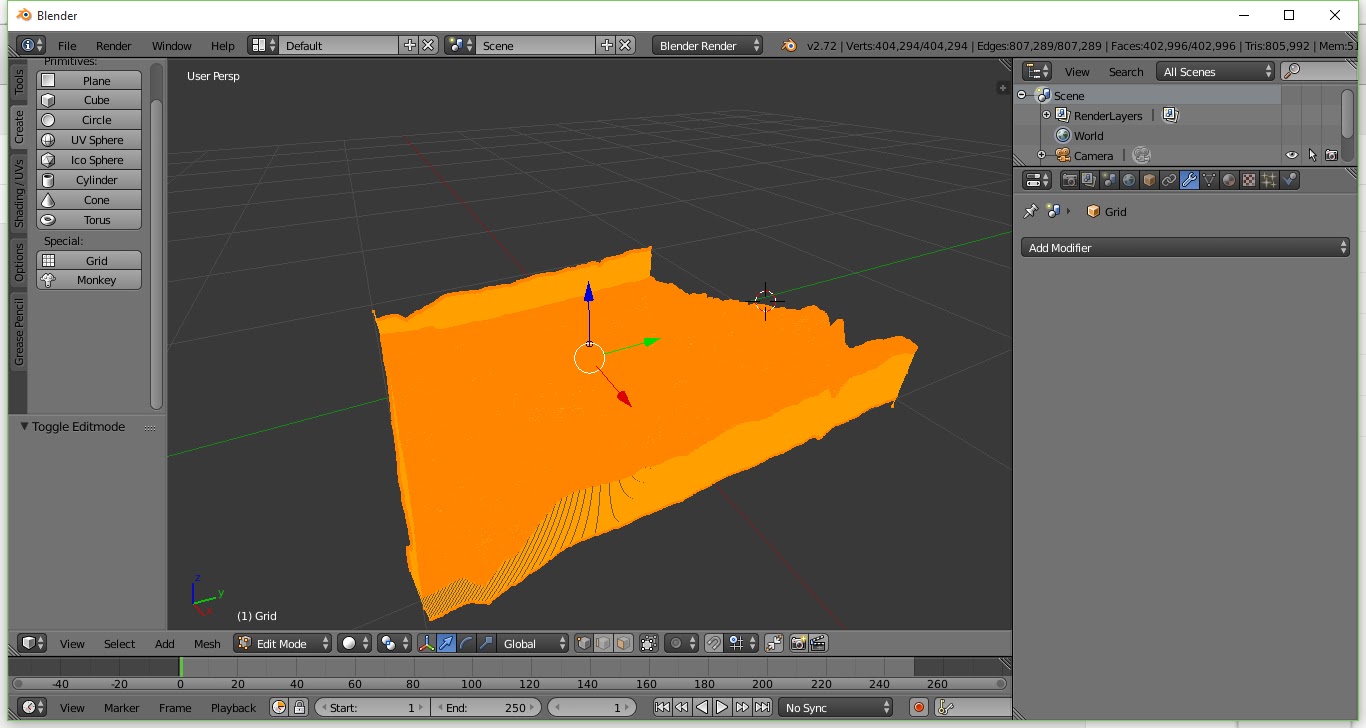Click the keying set key icon in timeline
Screen dimensions: 1366x728
[x=945, y=707]
